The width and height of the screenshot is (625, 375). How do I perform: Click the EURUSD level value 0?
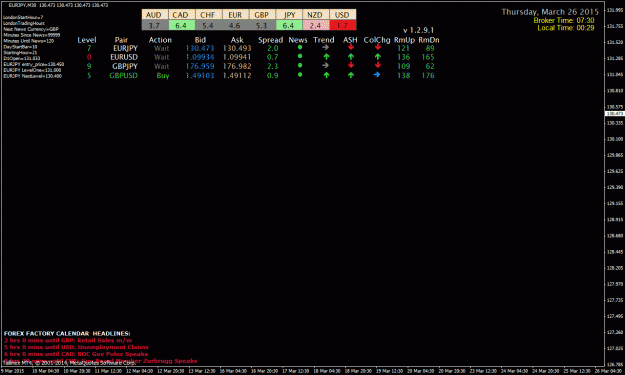pos(89,57)
